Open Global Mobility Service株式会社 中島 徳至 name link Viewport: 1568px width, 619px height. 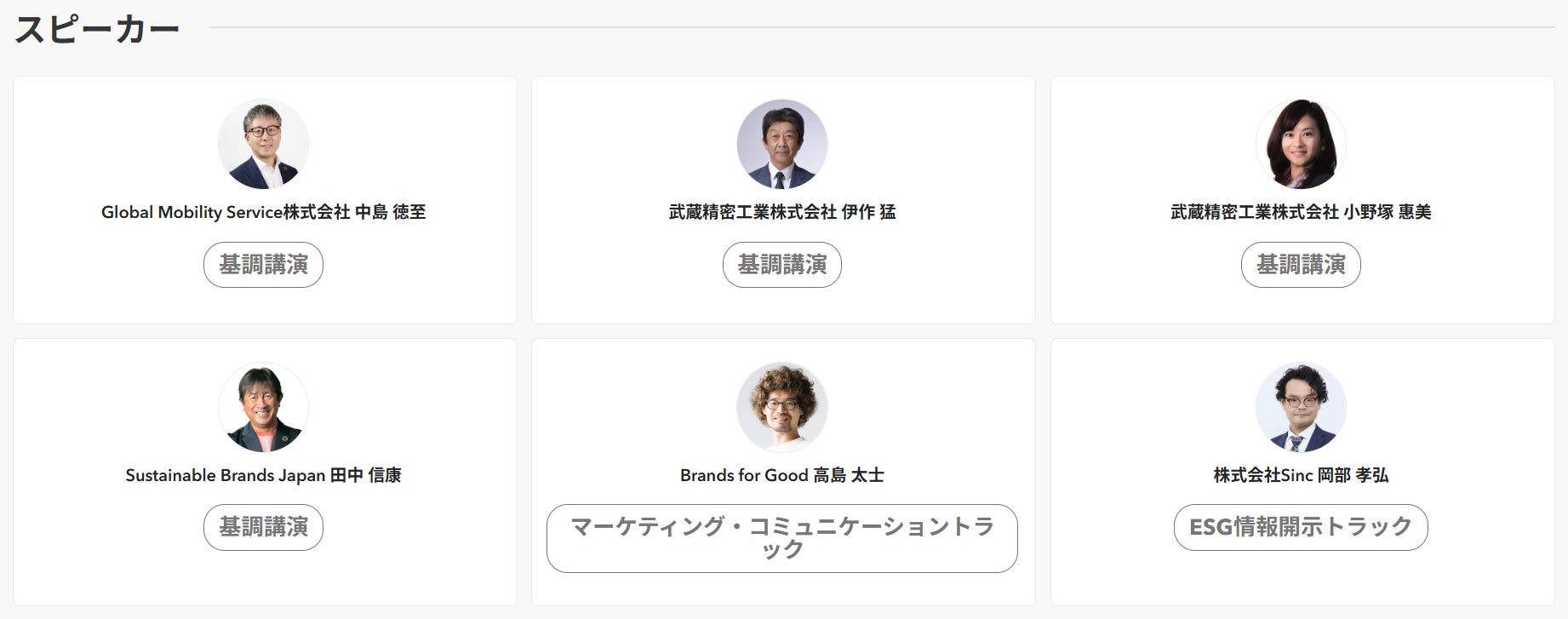click(263, 212)
